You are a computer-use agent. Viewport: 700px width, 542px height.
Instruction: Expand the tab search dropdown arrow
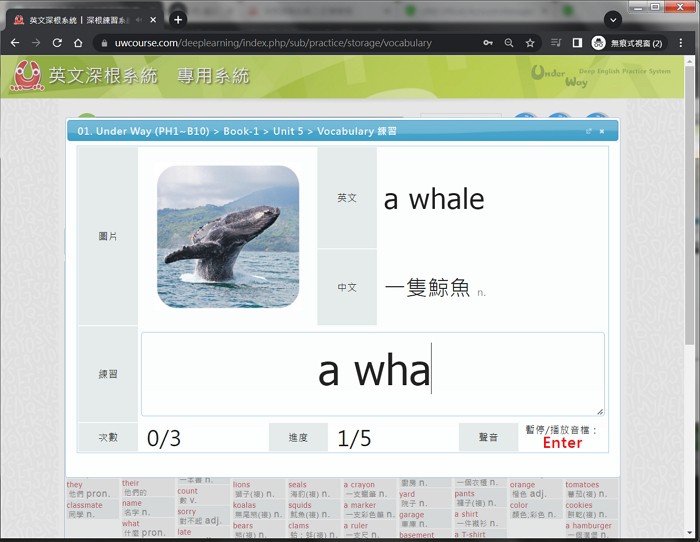[x=613, y=19]
